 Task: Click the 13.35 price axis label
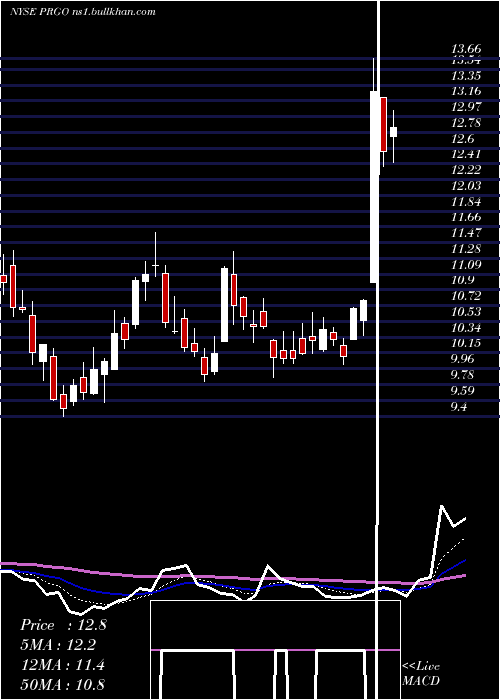point(466,75)
